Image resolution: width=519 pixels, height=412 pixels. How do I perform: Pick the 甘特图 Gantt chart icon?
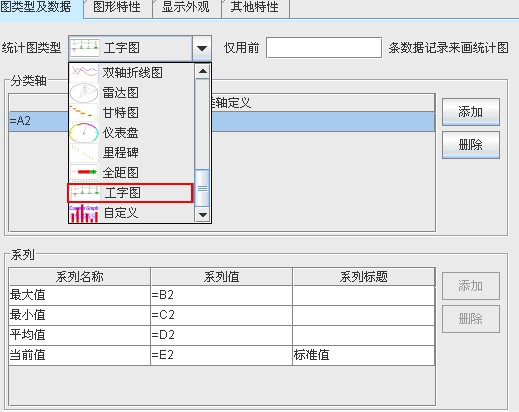point(84,113)
